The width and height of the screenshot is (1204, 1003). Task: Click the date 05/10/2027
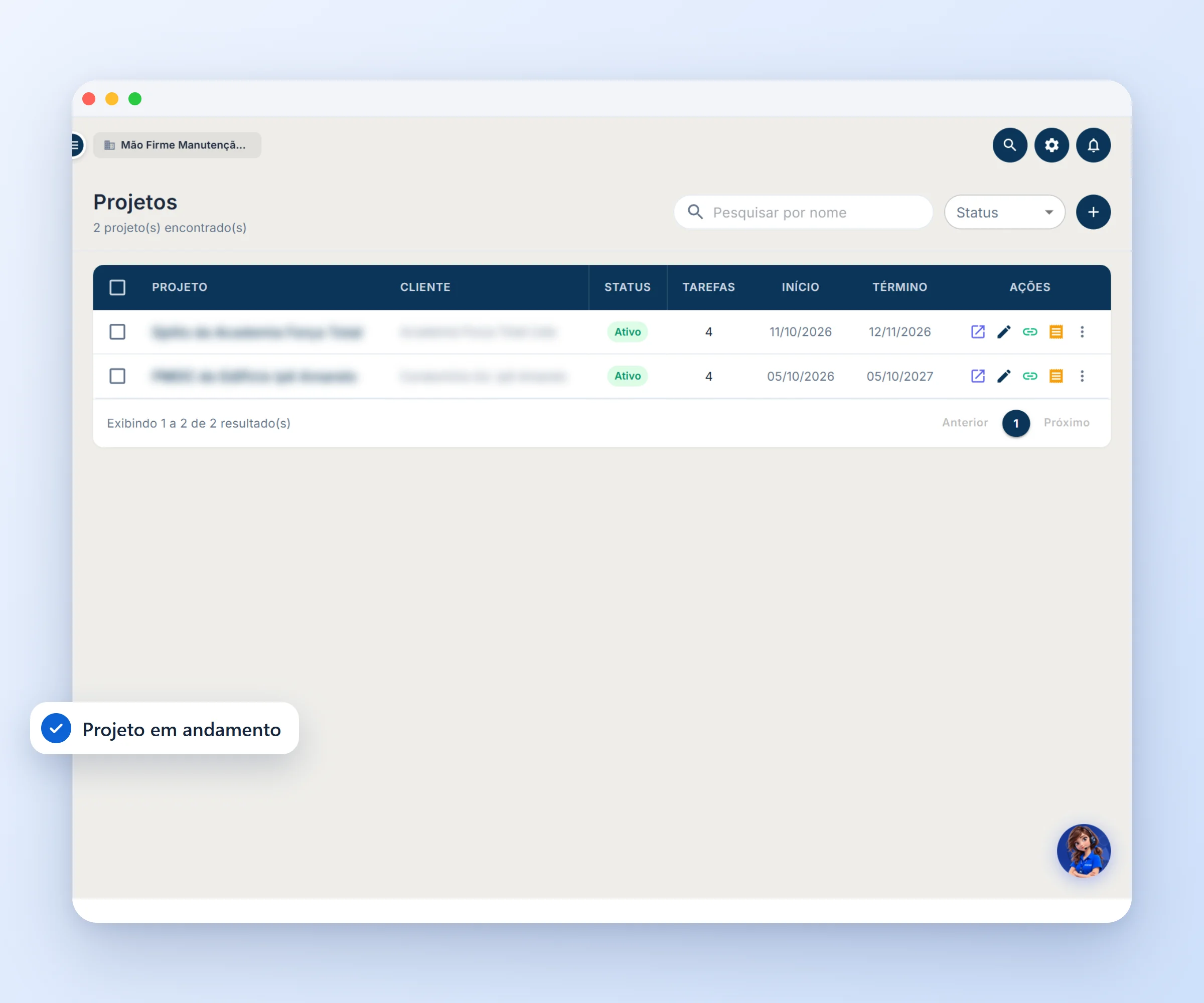pos(899,376)
